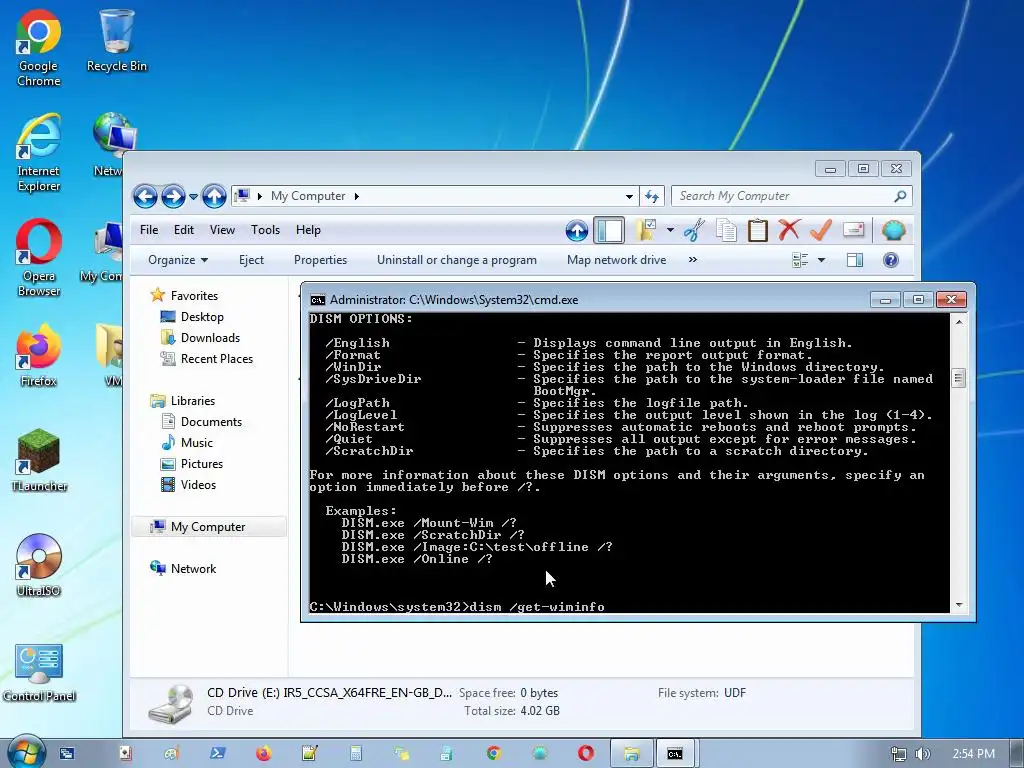Click the cmd vertical scrollbar thumb
This screenshot has height=768, width=1024.
pyautogui.click(x=959, y=378)
